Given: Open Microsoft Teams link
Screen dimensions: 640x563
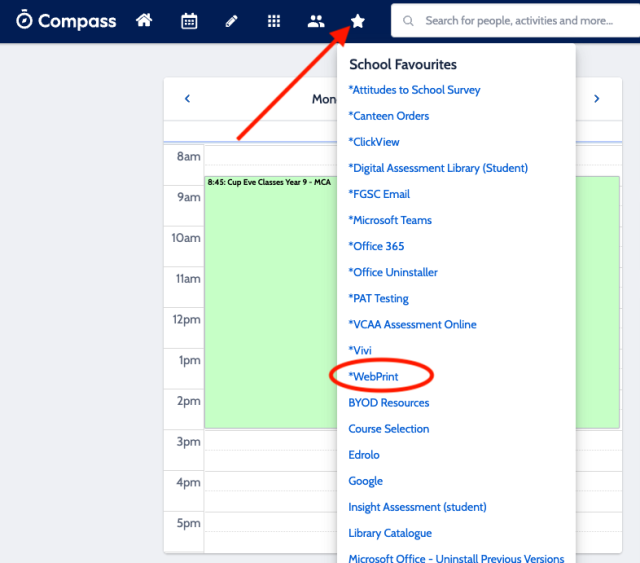Looking at the screenshot, I should (390, 220).
